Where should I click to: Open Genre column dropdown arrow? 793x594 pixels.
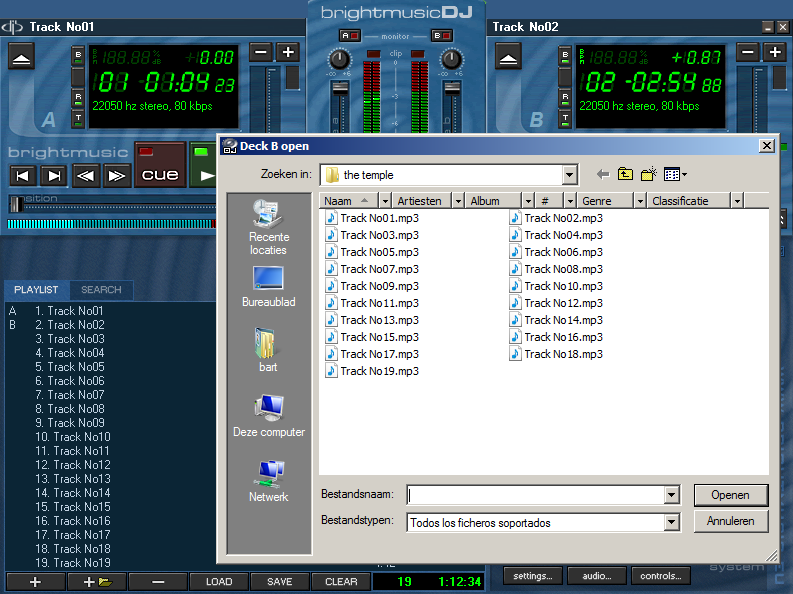tap(640, 201)
